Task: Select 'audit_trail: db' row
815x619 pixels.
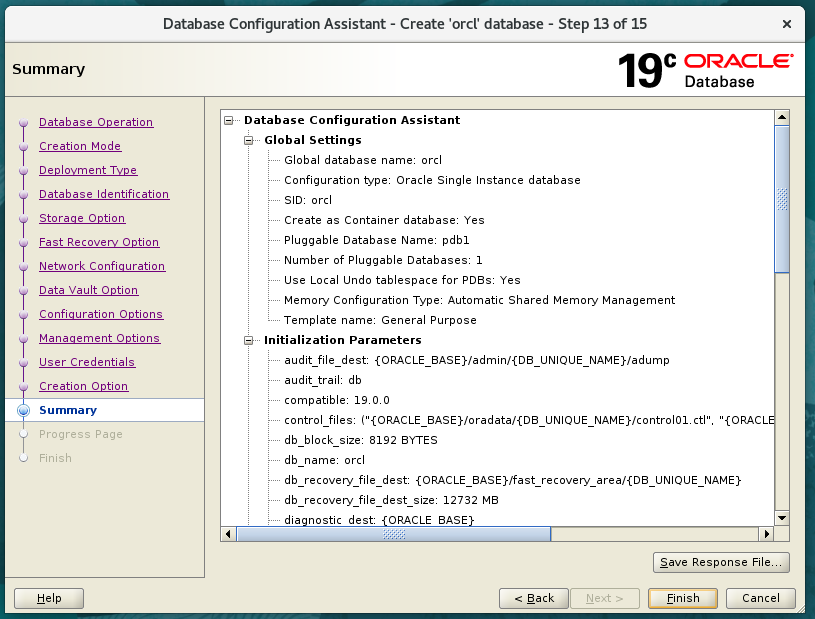Action: tap(323, 380)
